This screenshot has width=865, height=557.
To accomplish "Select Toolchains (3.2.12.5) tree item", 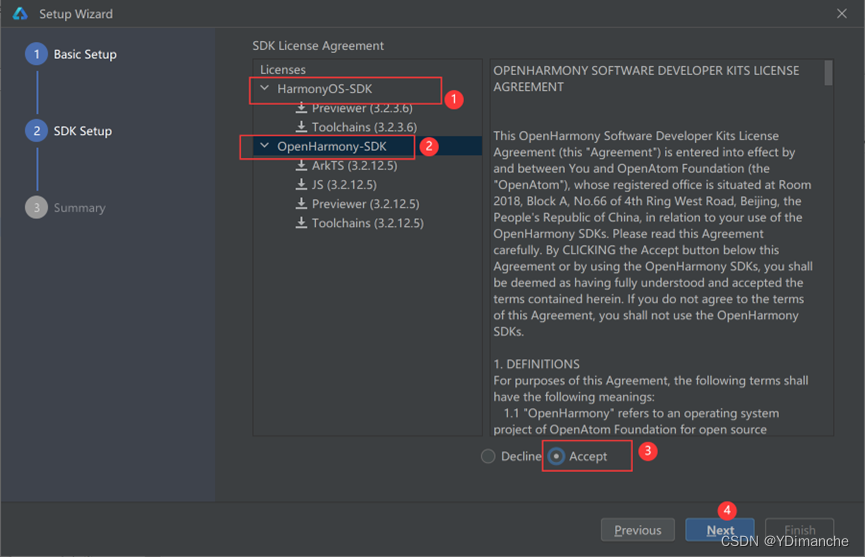I will click(x=367, y=223).
